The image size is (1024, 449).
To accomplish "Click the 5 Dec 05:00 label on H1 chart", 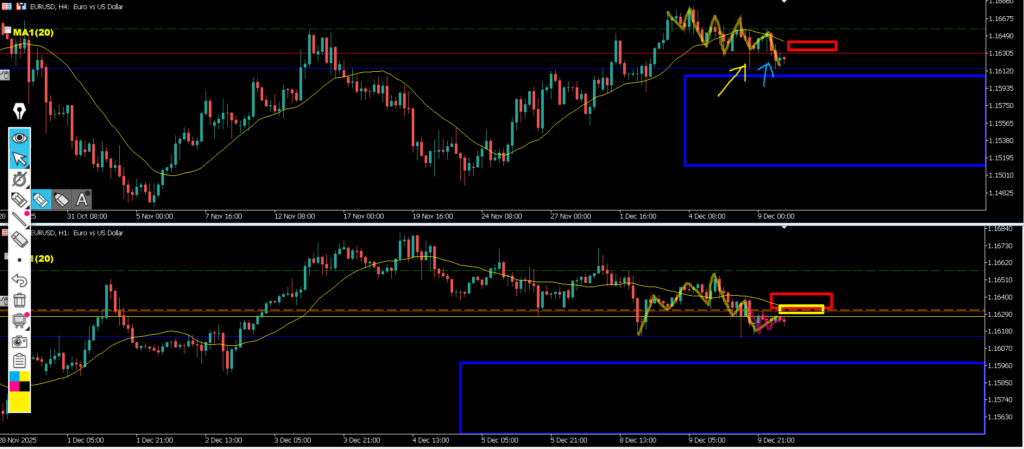I will coord(500,441).
